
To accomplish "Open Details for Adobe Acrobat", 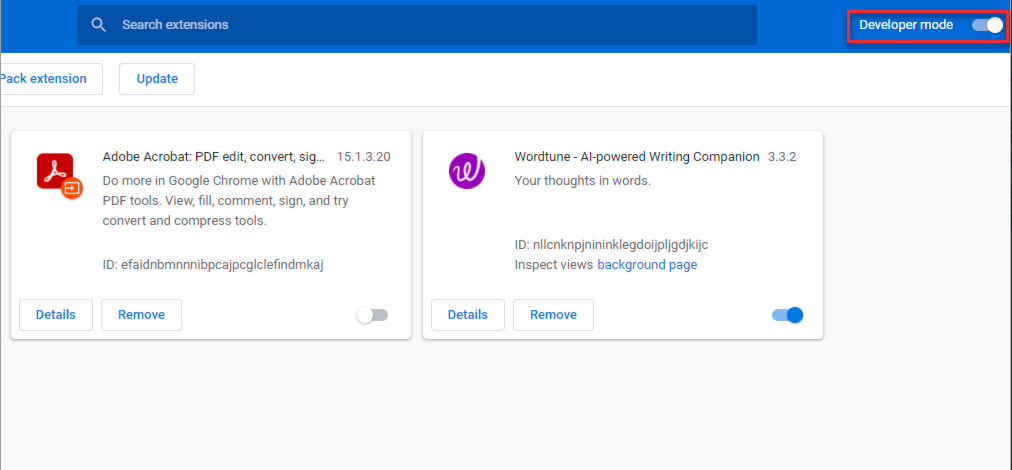I will click(56, 315).
